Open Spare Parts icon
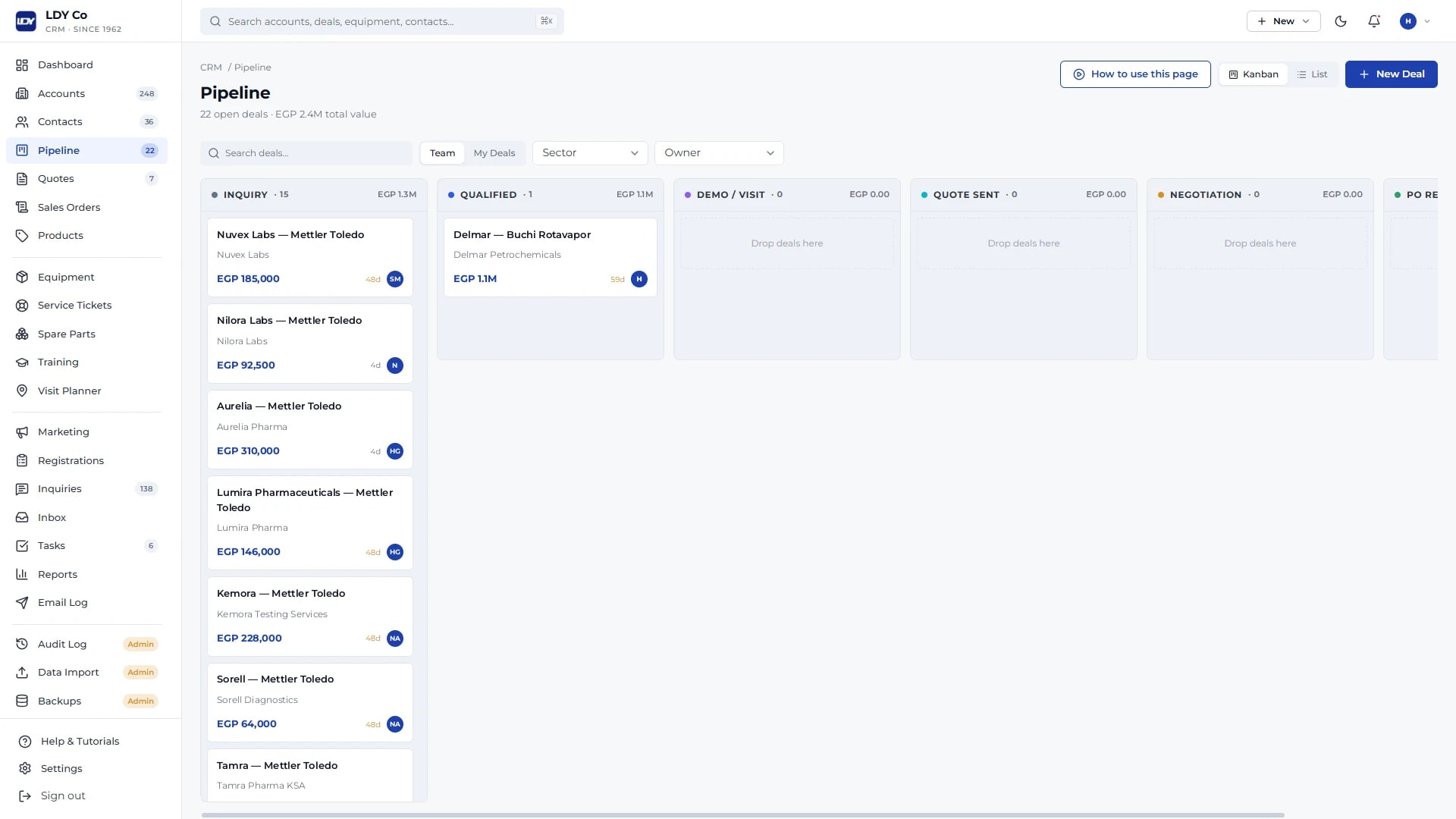The height and width of the screenshot is (819, 1456). pos(22,334)
